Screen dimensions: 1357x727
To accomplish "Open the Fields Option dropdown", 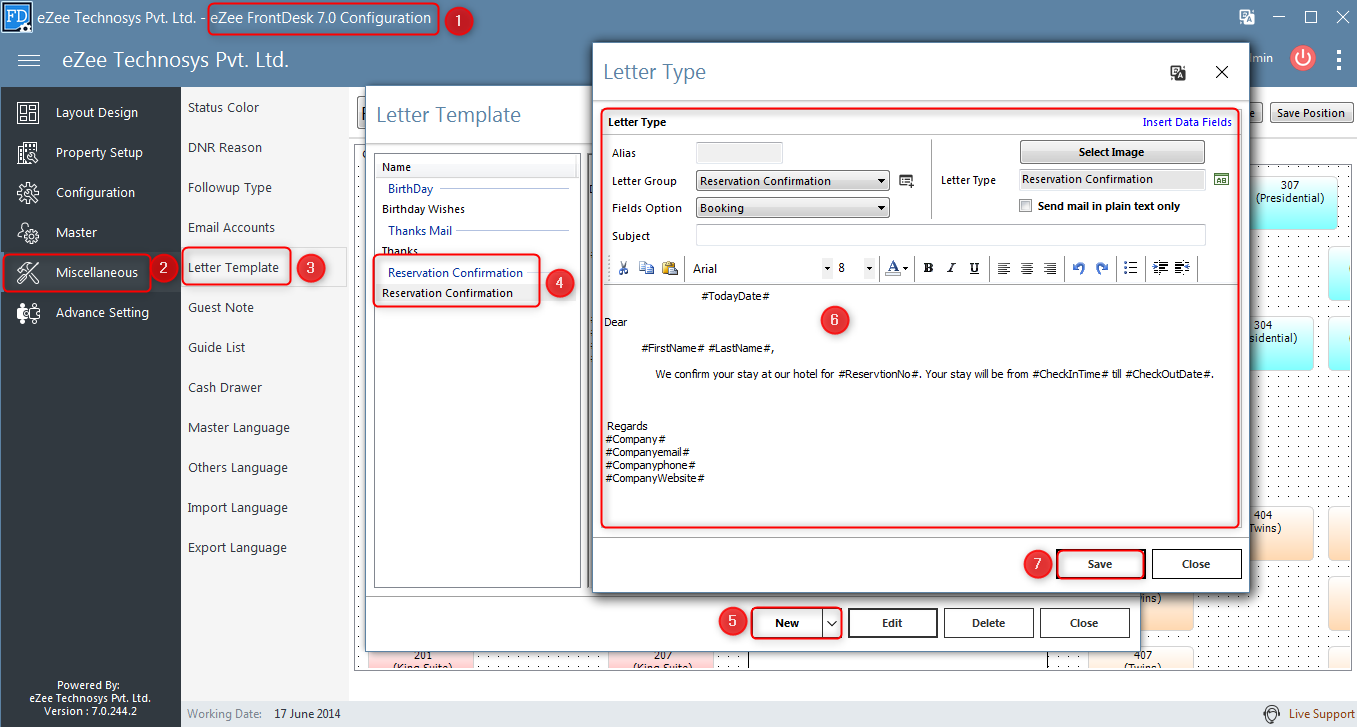I will click(793, 208).
